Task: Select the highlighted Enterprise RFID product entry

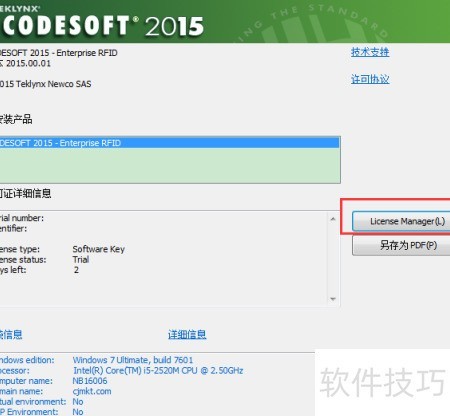Action: coord(169,143)
